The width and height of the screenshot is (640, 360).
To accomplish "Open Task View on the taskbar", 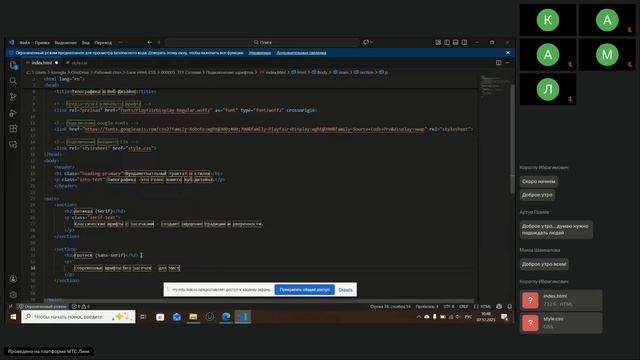I will (143, 317).
